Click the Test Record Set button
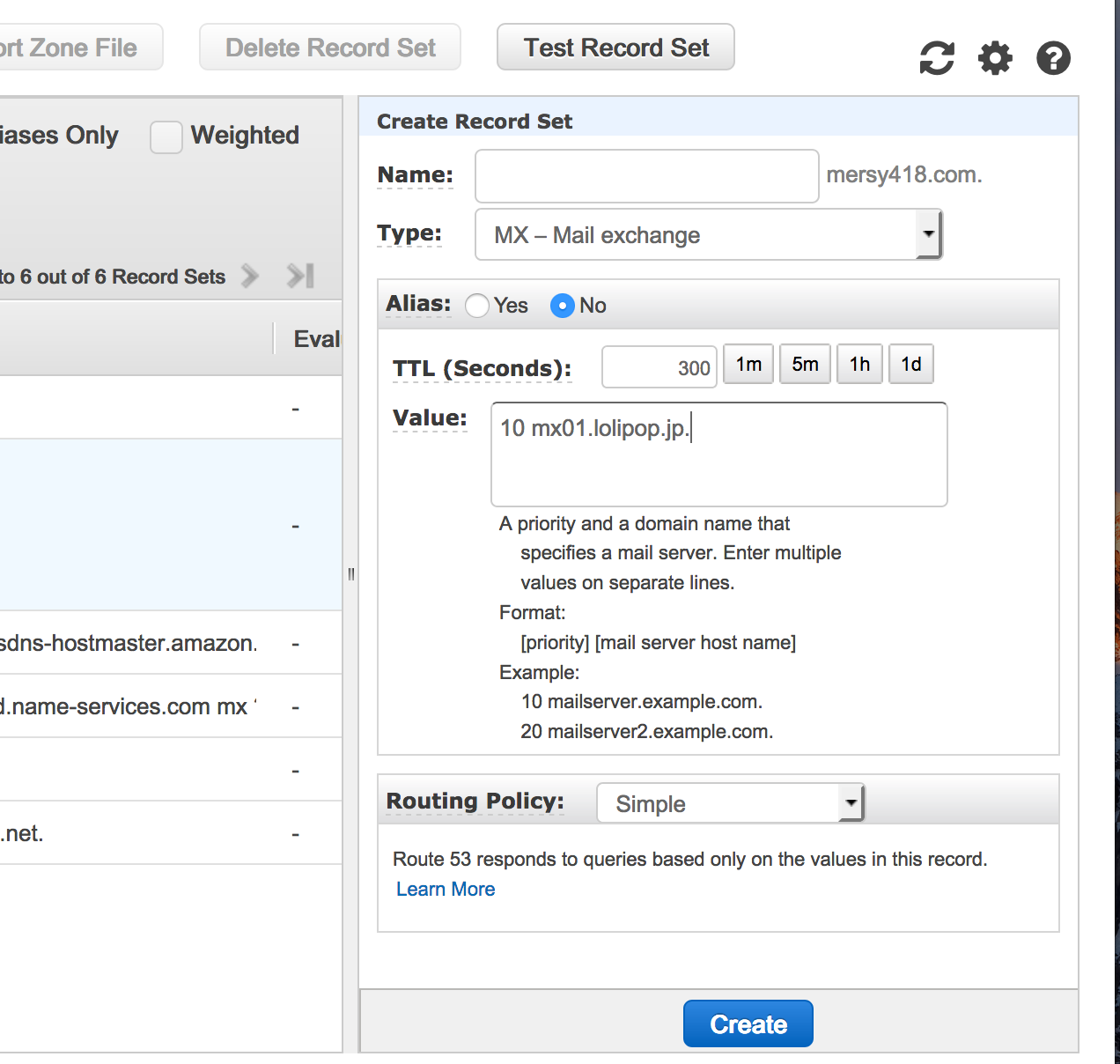 615,48
